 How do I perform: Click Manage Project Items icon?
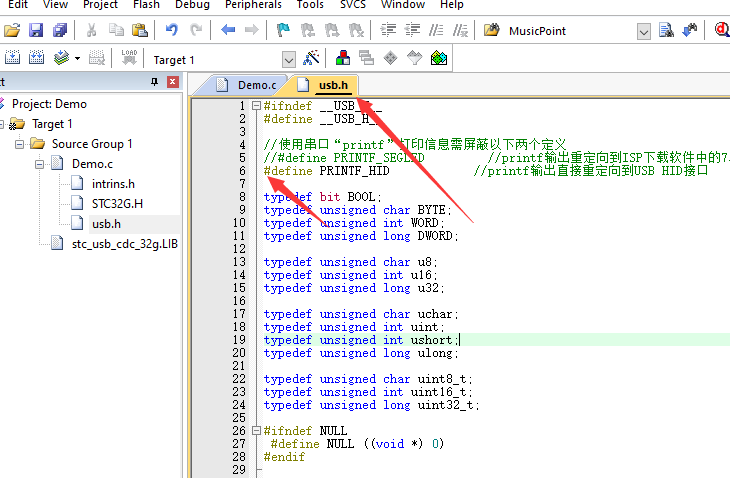pos(343,59)
